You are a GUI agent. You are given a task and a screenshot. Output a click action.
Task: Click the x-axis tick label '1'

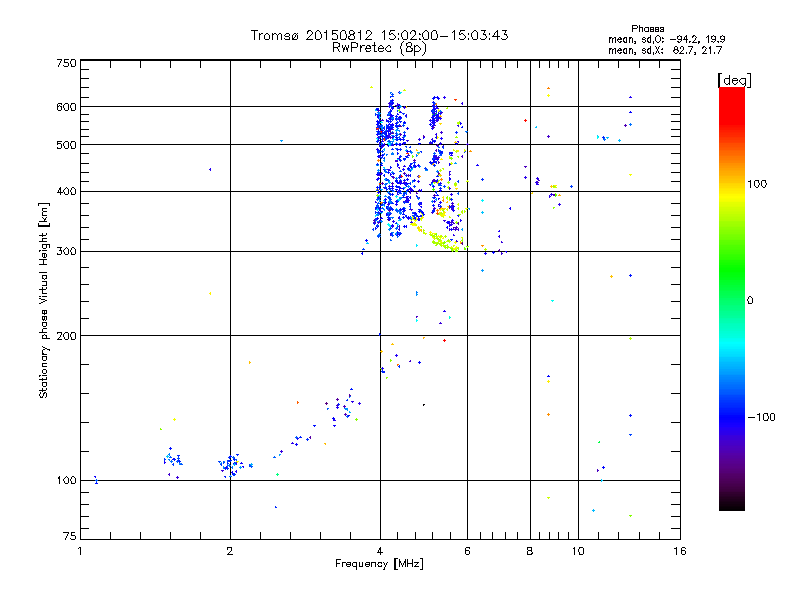pos(80,551)
